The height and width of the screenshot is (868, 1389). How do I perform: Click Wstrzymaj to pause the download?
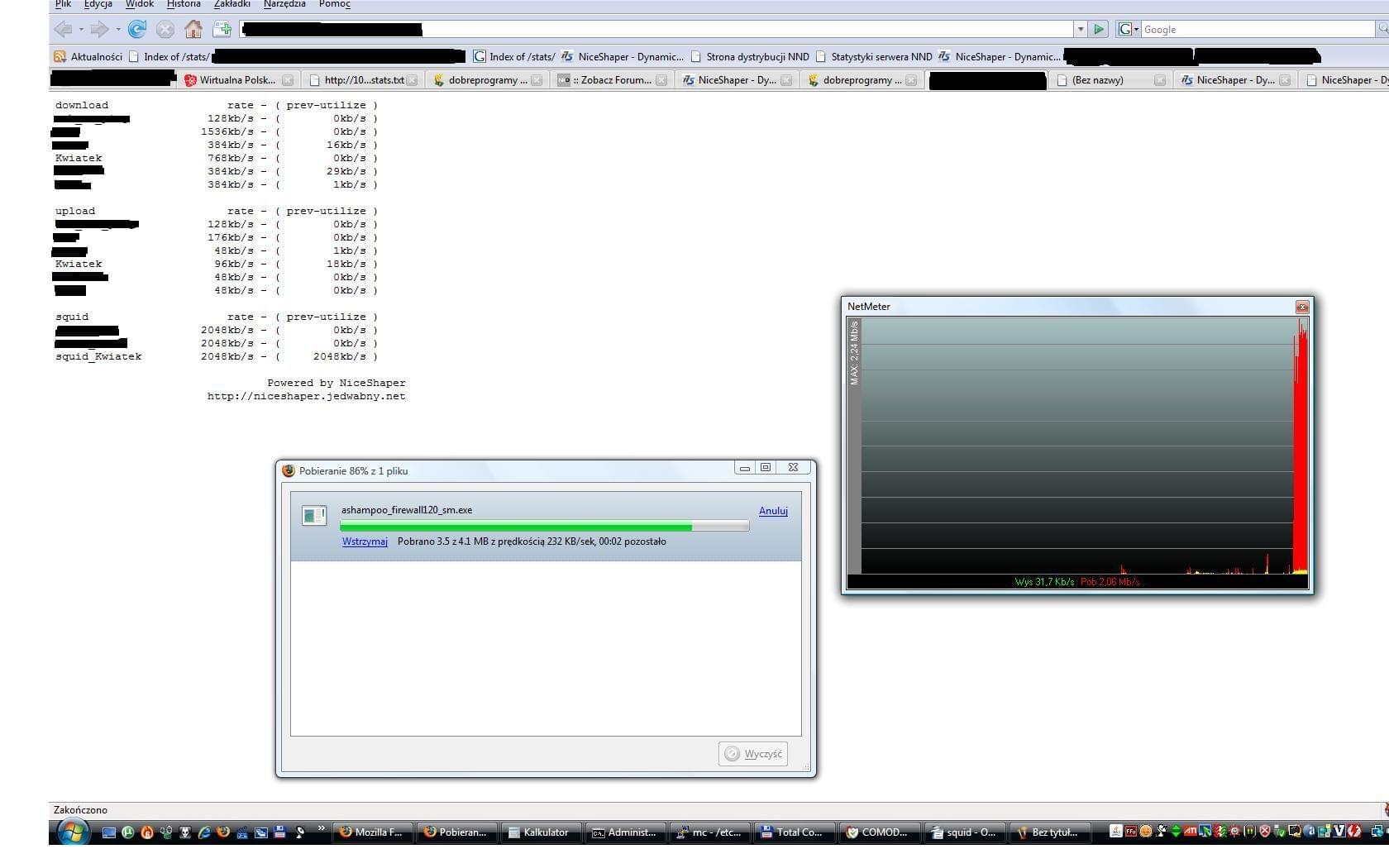pos(365,541)
